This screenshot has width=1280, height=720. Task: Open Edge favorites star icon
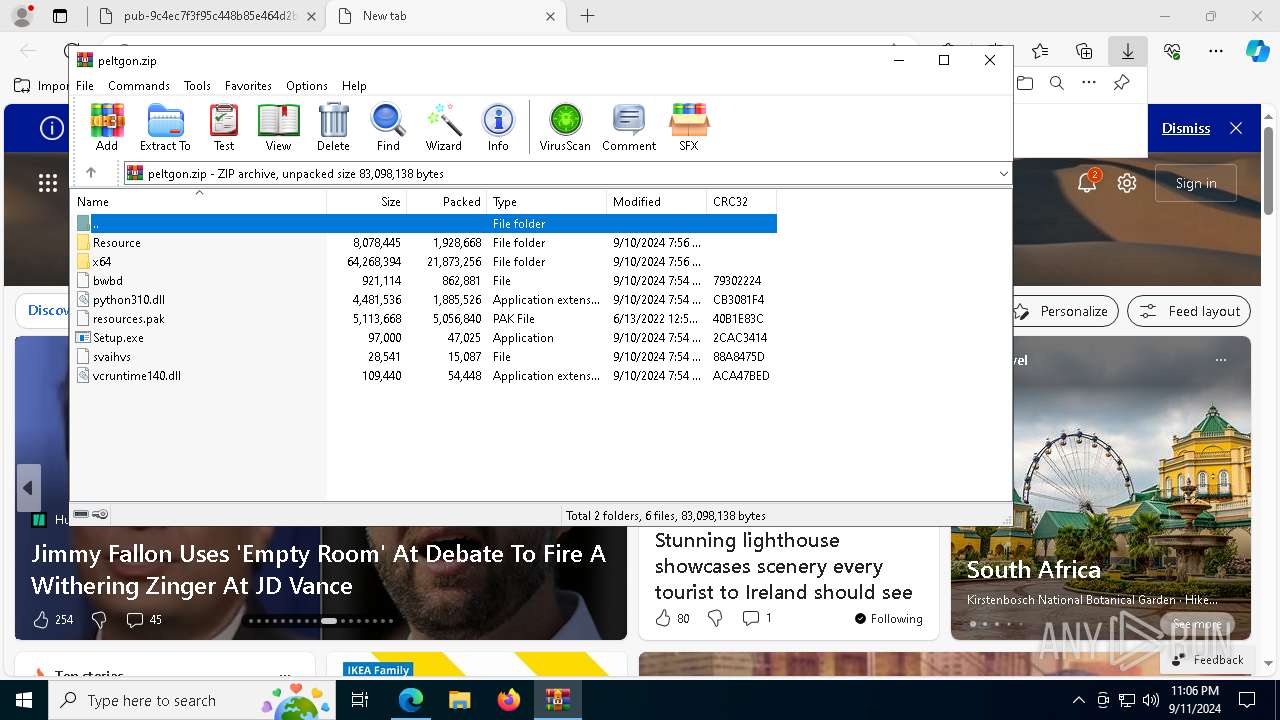[1040, 51]
